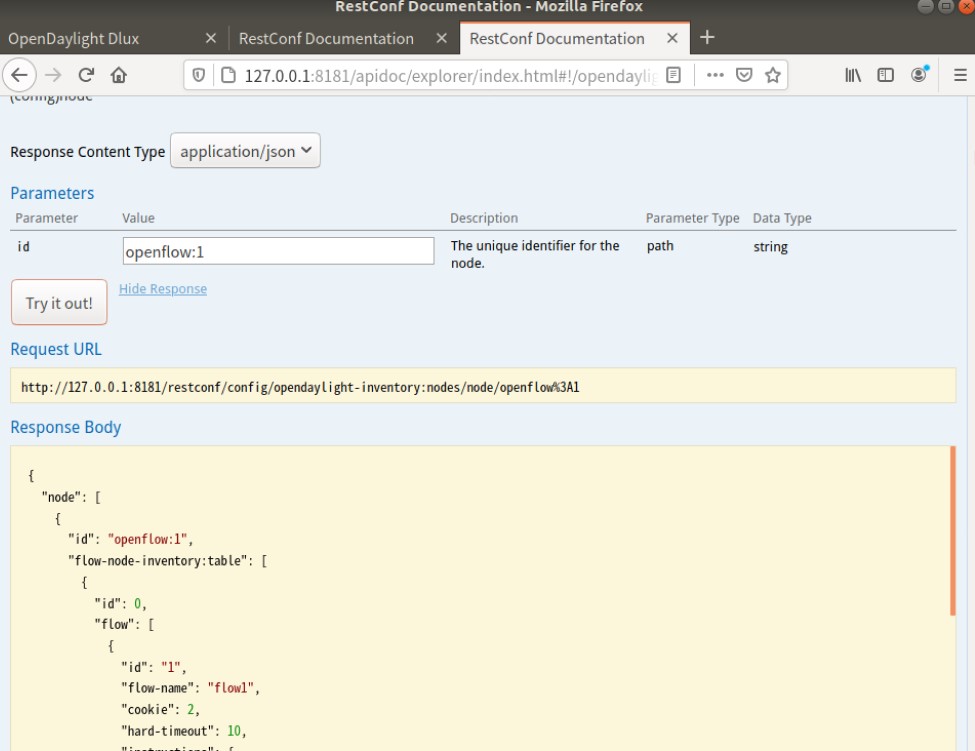Image resolution: width=975 pixels, height=751 pixels.
Task: Open page actions three-dots menu
Action: pyautogui.click(x=715, y=75)
